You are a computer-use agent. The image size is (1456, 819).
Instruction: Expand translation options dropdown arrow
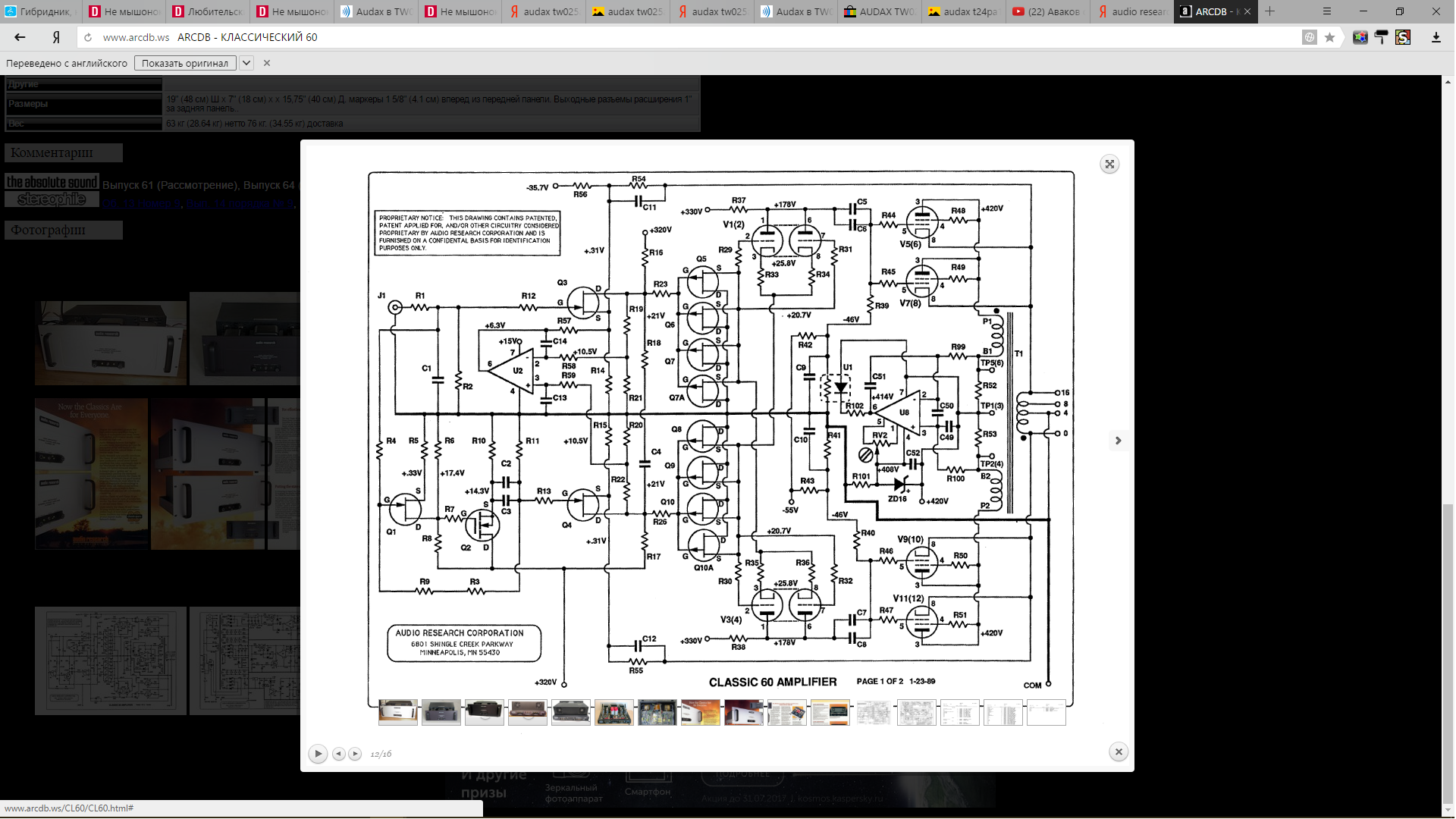[x=246, y=63]
